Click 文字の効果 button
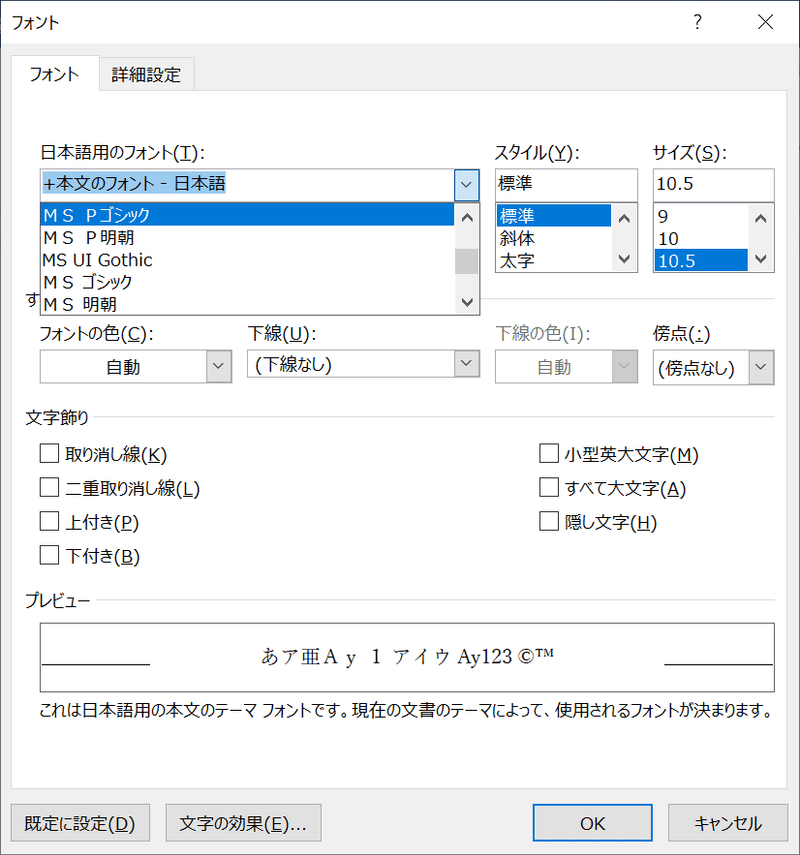Viewport: 800px width, 855px height. coord(243,823)
